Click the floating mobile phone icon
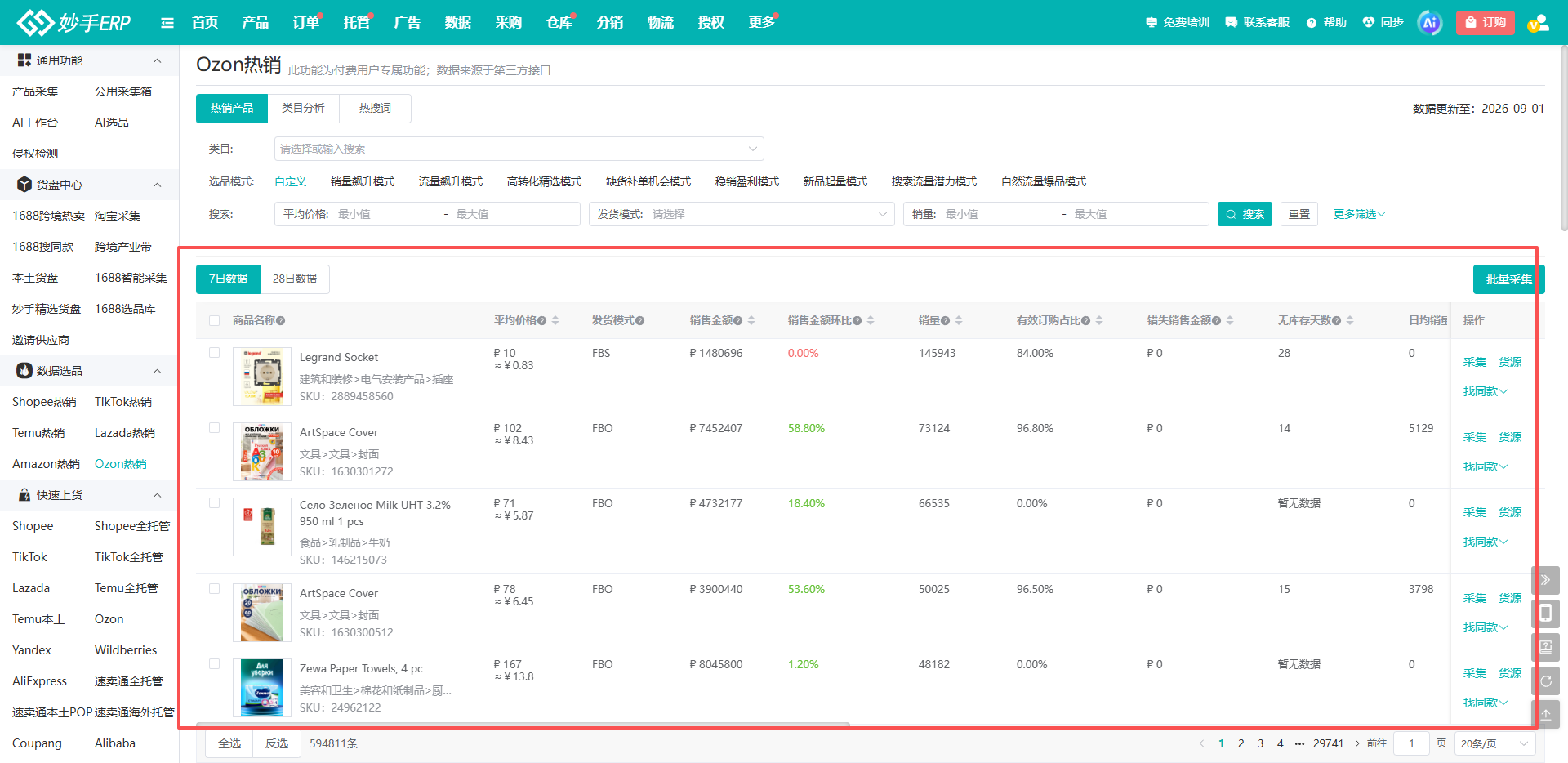Viewport: 1568px width, 763px height. click(x=1545, y=614)
